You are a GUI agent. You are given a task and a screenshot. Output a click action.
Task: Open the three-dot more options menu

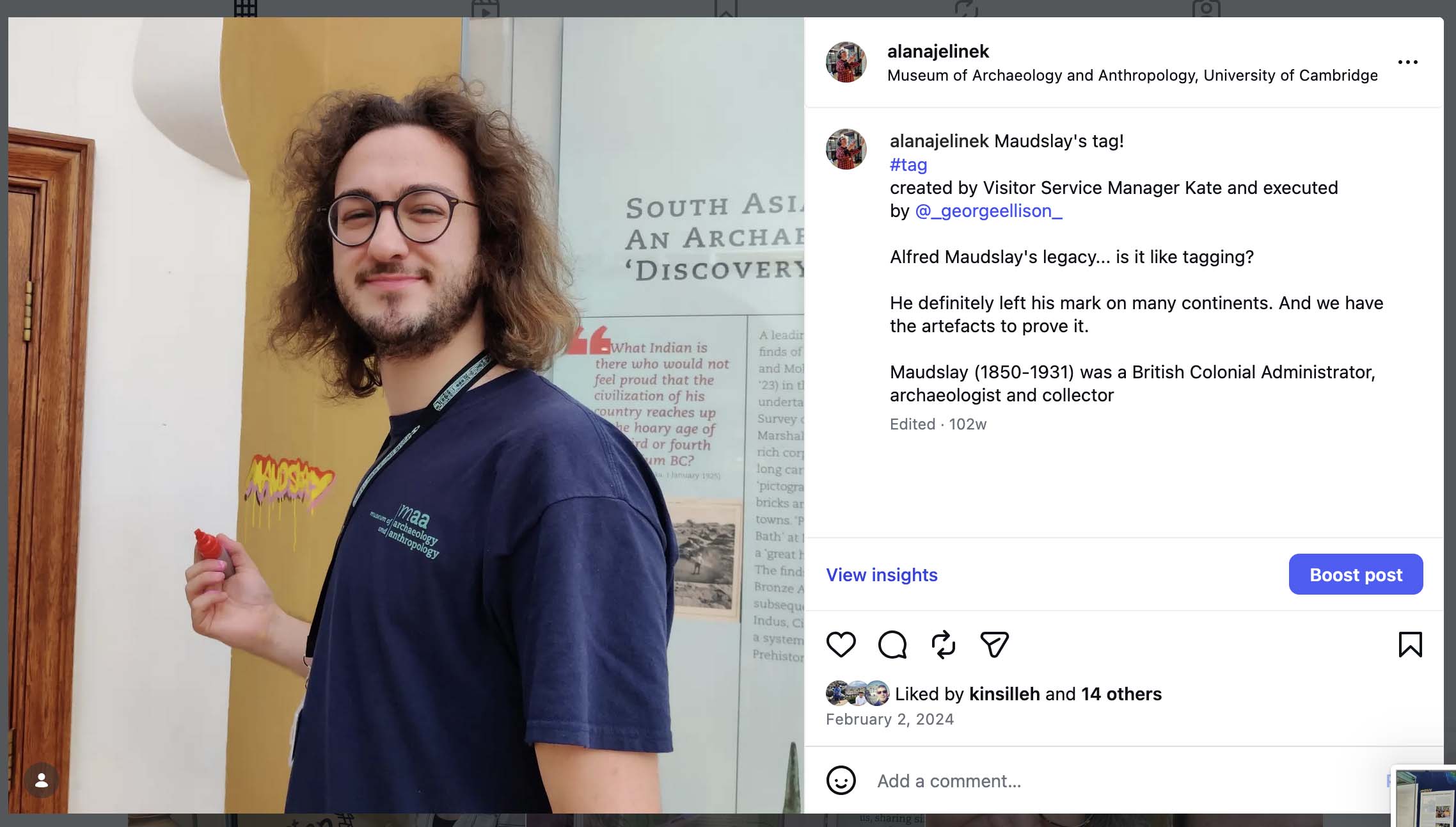pyautogui.click(x=1407, y=62)
